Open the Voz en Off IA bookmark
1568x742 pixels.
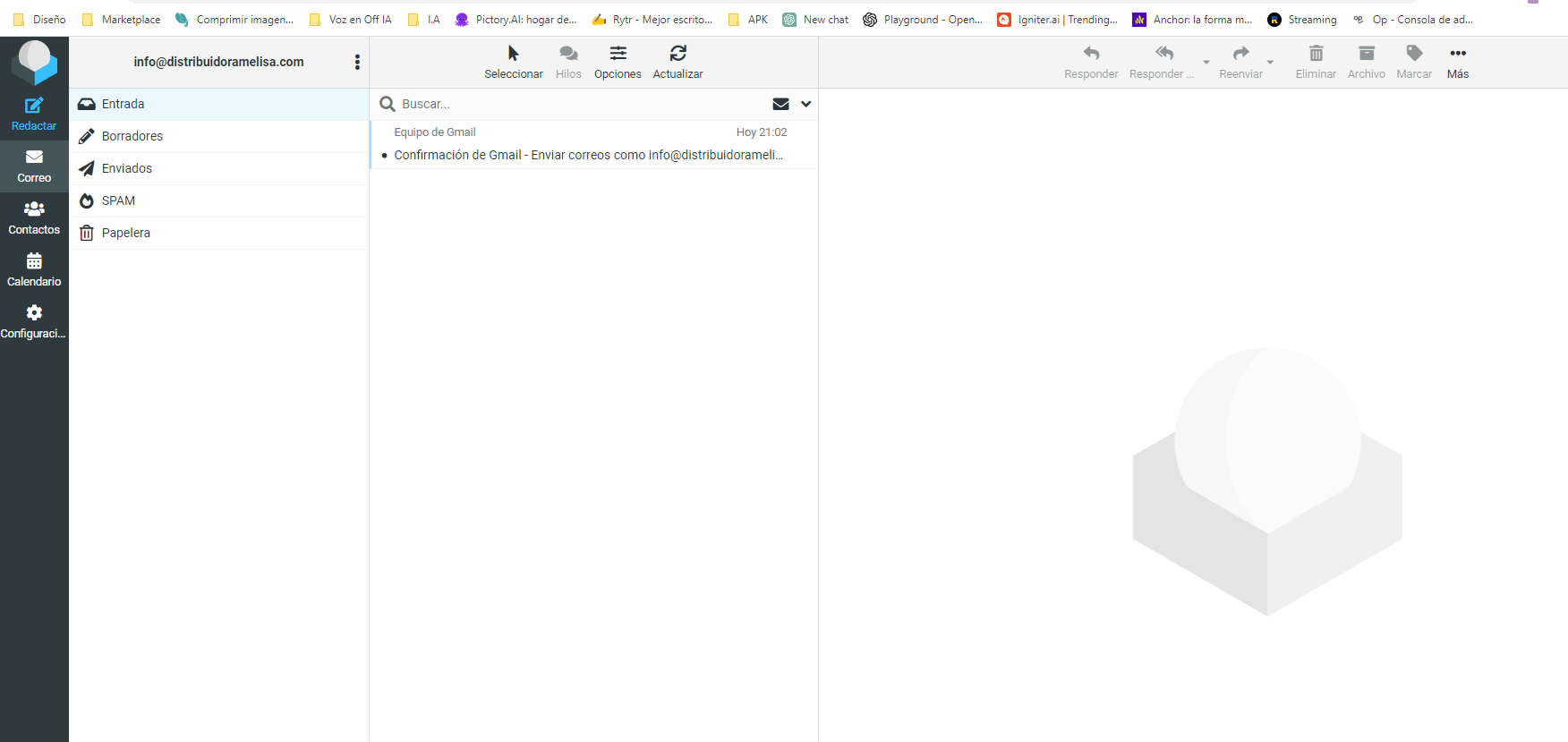(350, 20)
